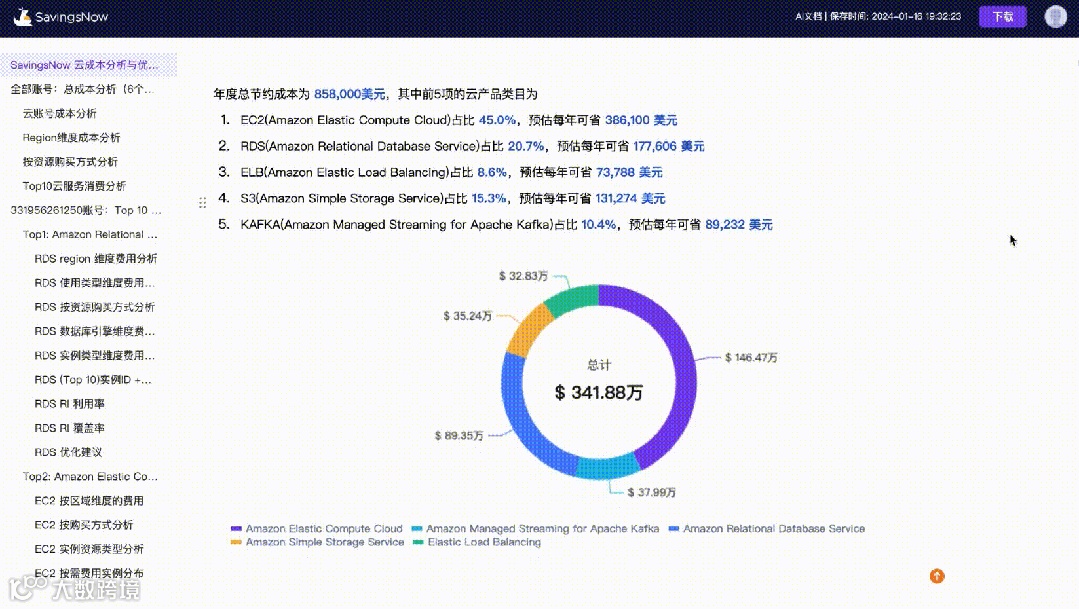1079x609 pixels.
Task: Click the 73,788 美元 ELB savings value
Action: coord(630,172)
